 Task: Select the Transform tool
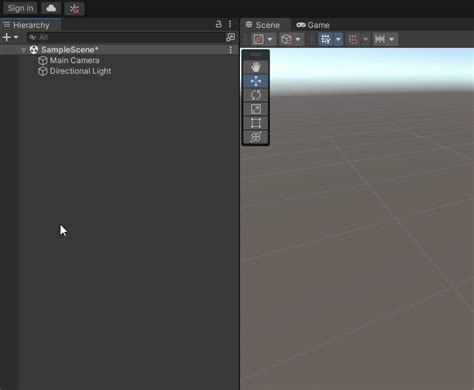(256, 137)
